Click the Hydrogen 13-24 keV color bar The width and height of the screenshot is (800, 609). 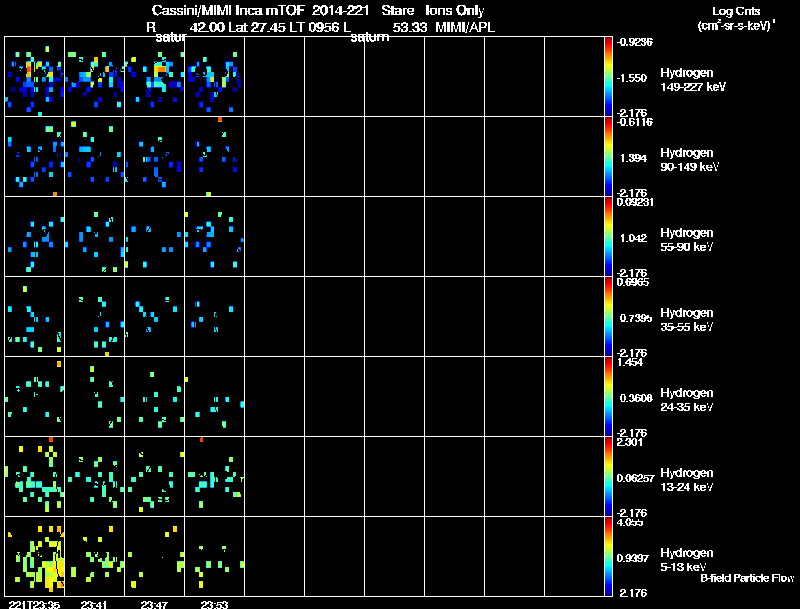click(x=608, y=477)
